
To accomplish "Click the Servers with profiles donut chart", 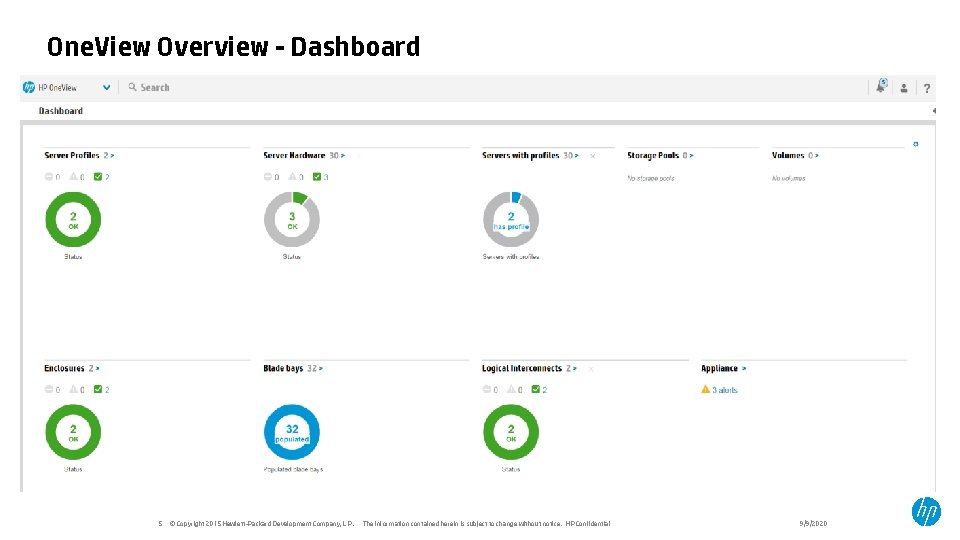I will point(511,219).
